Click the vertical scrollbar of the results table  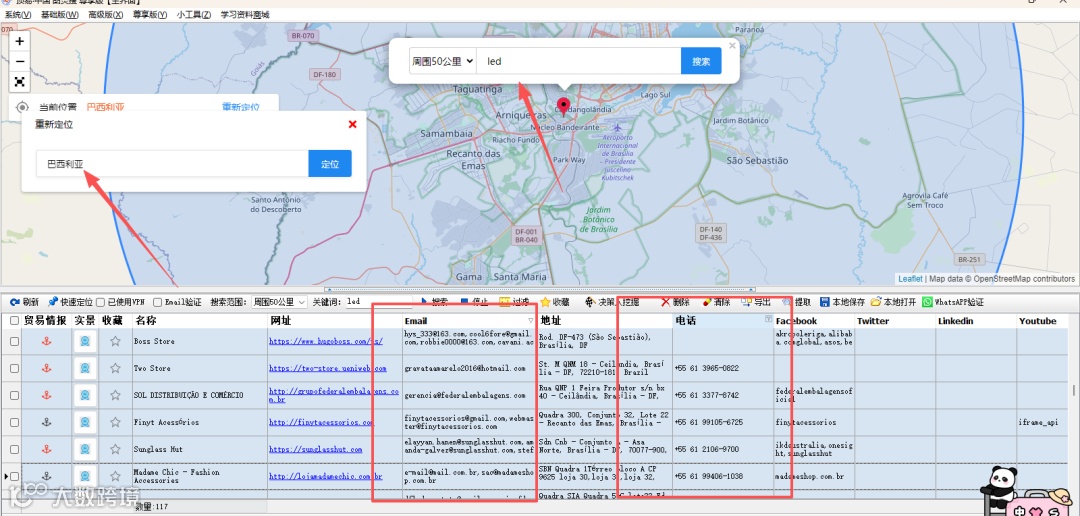(x=1074, y=391)
